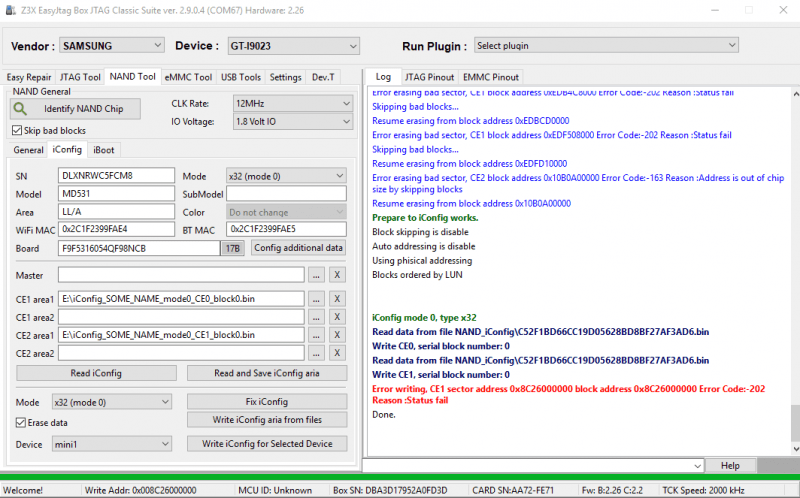Open the lower Mode dropdown near Erase data
This screenshot has height=498, width=800.
click(112, 402)
